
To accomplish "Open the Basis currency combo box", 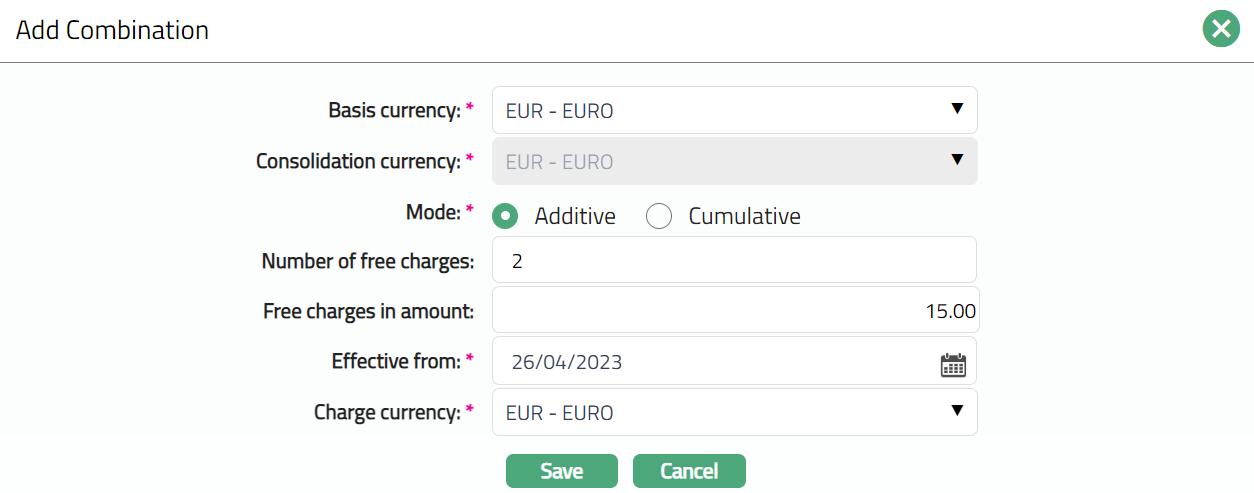I will pos(720,110).
